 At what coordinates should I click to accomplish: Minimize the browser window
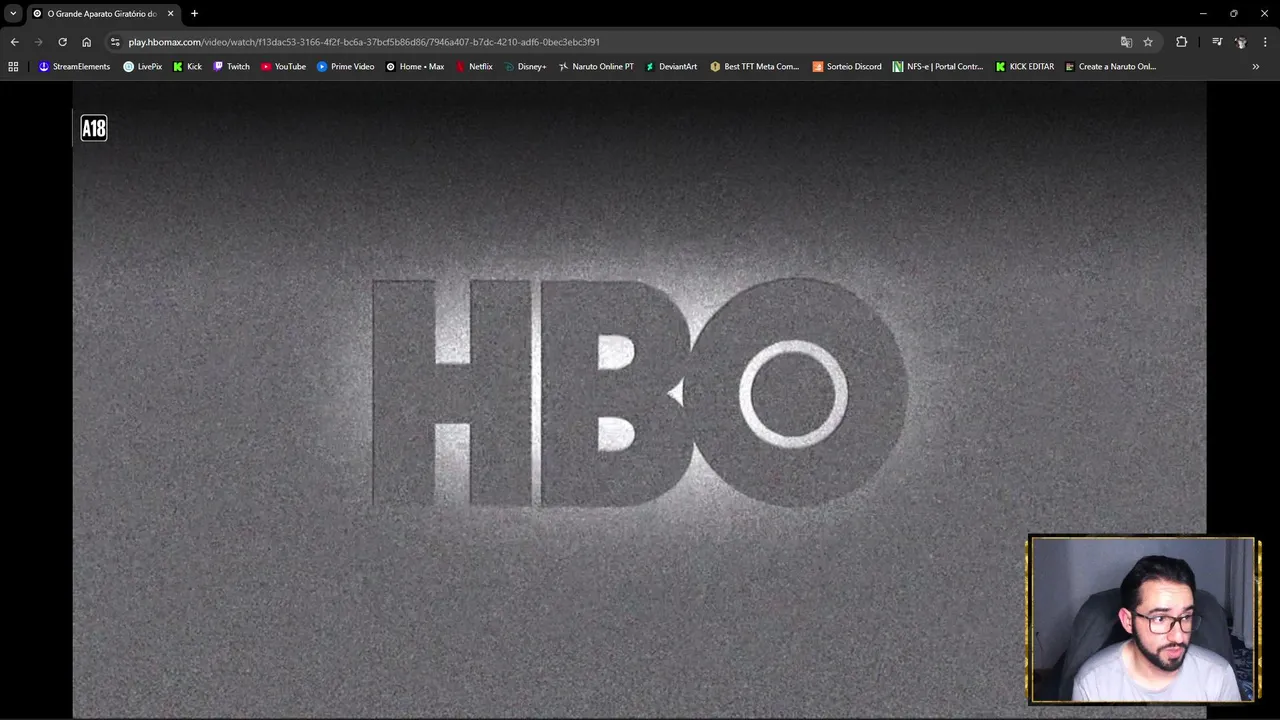coord(1203,13)
